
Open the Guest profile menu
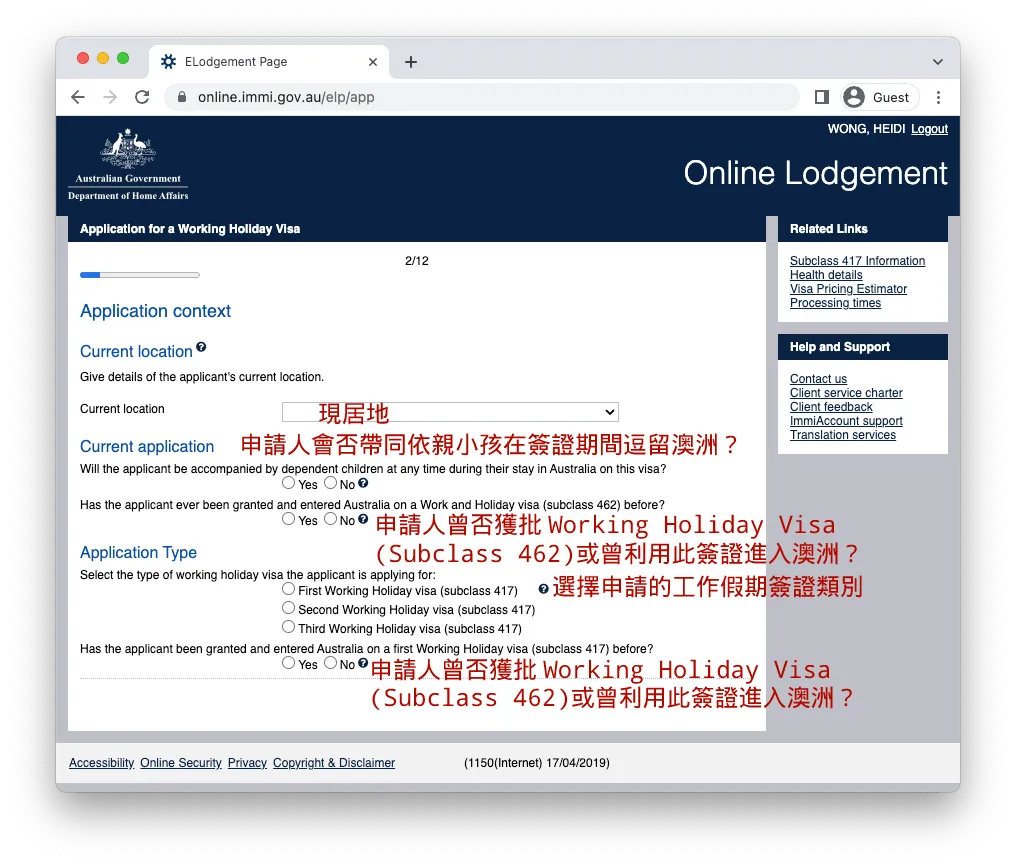pyautogui.click(x=879, y=97)
